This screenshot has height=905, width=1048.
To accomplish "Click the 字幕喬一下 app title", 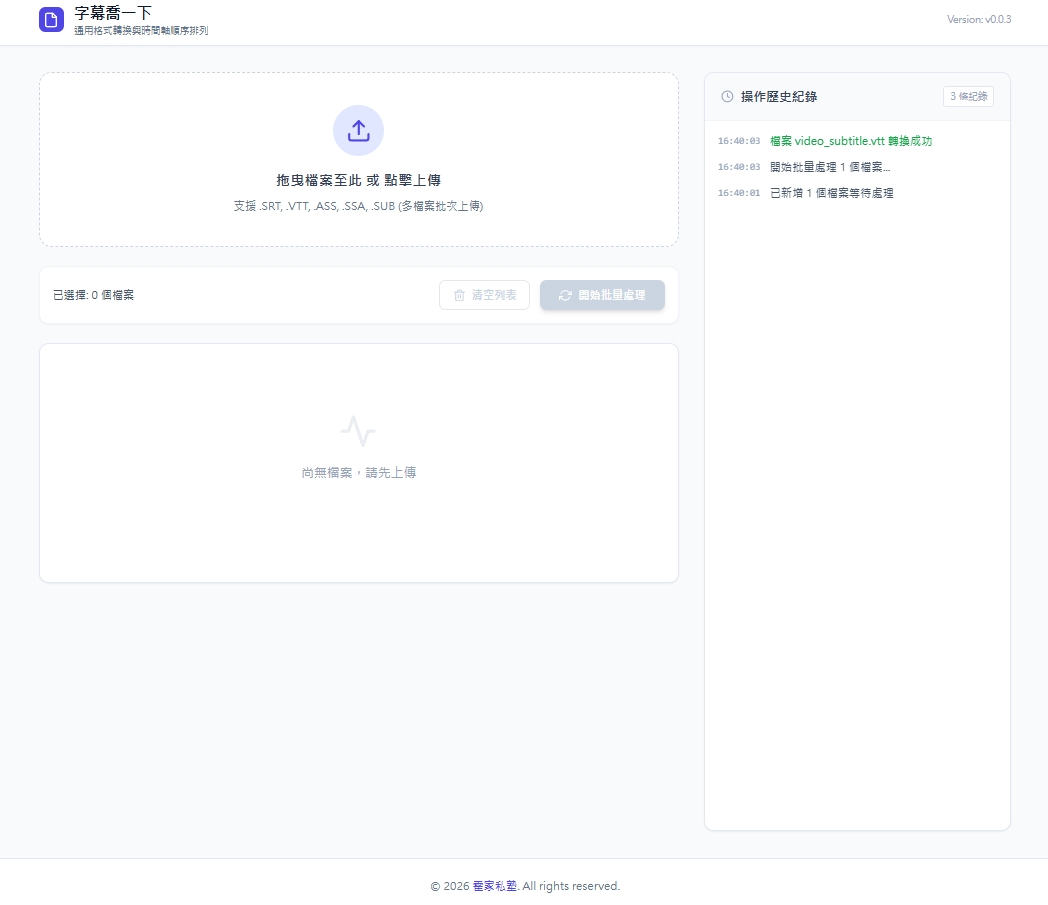I will 113,13.
